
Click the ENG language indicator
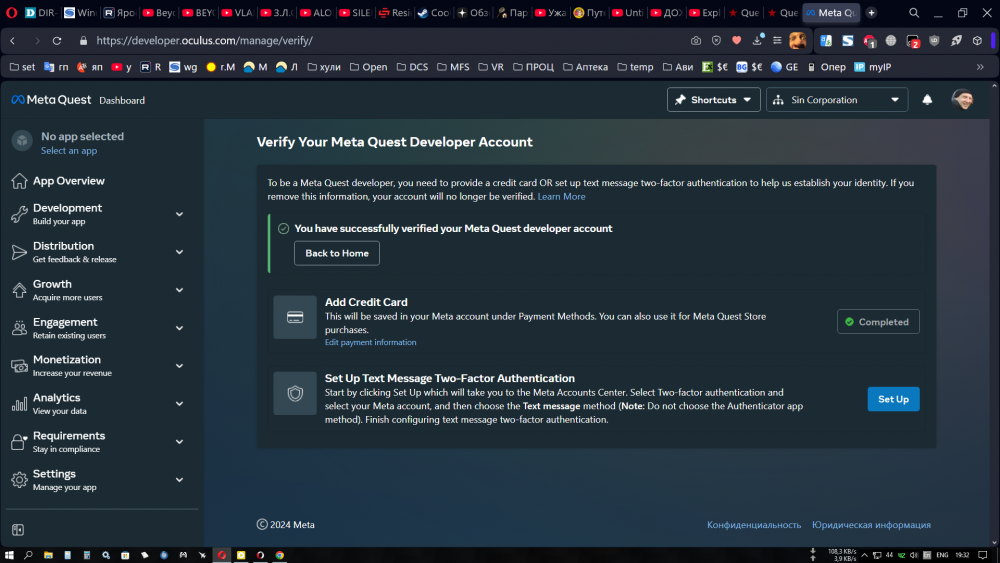click(942, 555)
